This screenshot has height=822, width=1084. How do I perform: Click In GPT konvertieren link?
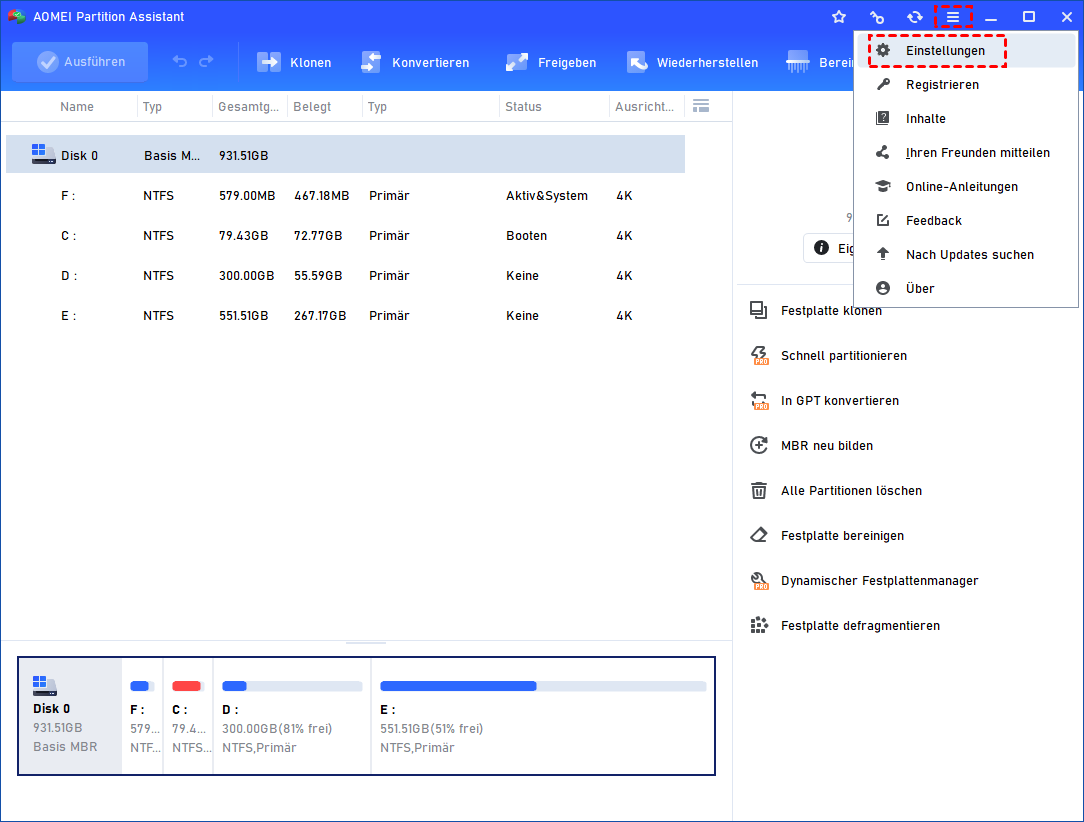pyautogui.click(x=840, y=400)
